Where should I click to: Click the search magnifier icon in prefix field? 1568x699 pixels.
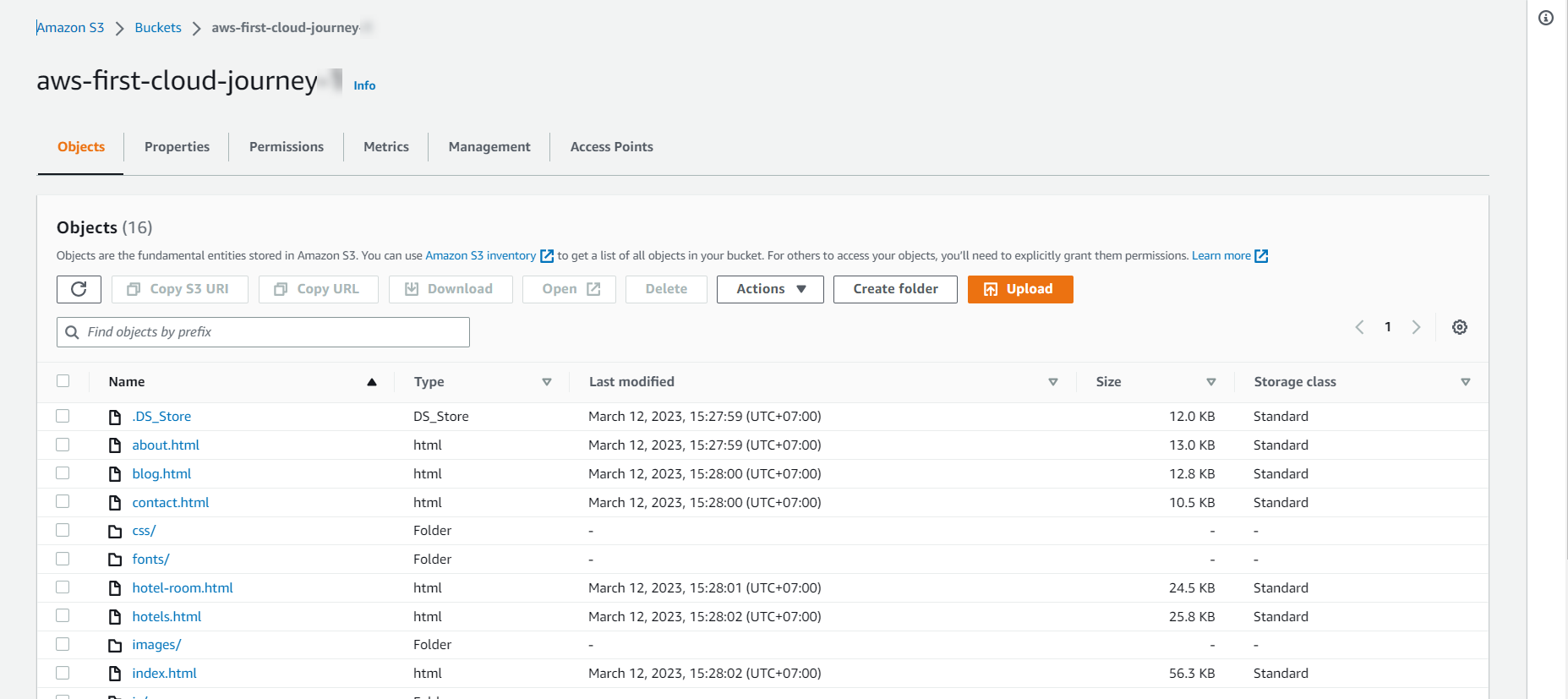point(73,332)
